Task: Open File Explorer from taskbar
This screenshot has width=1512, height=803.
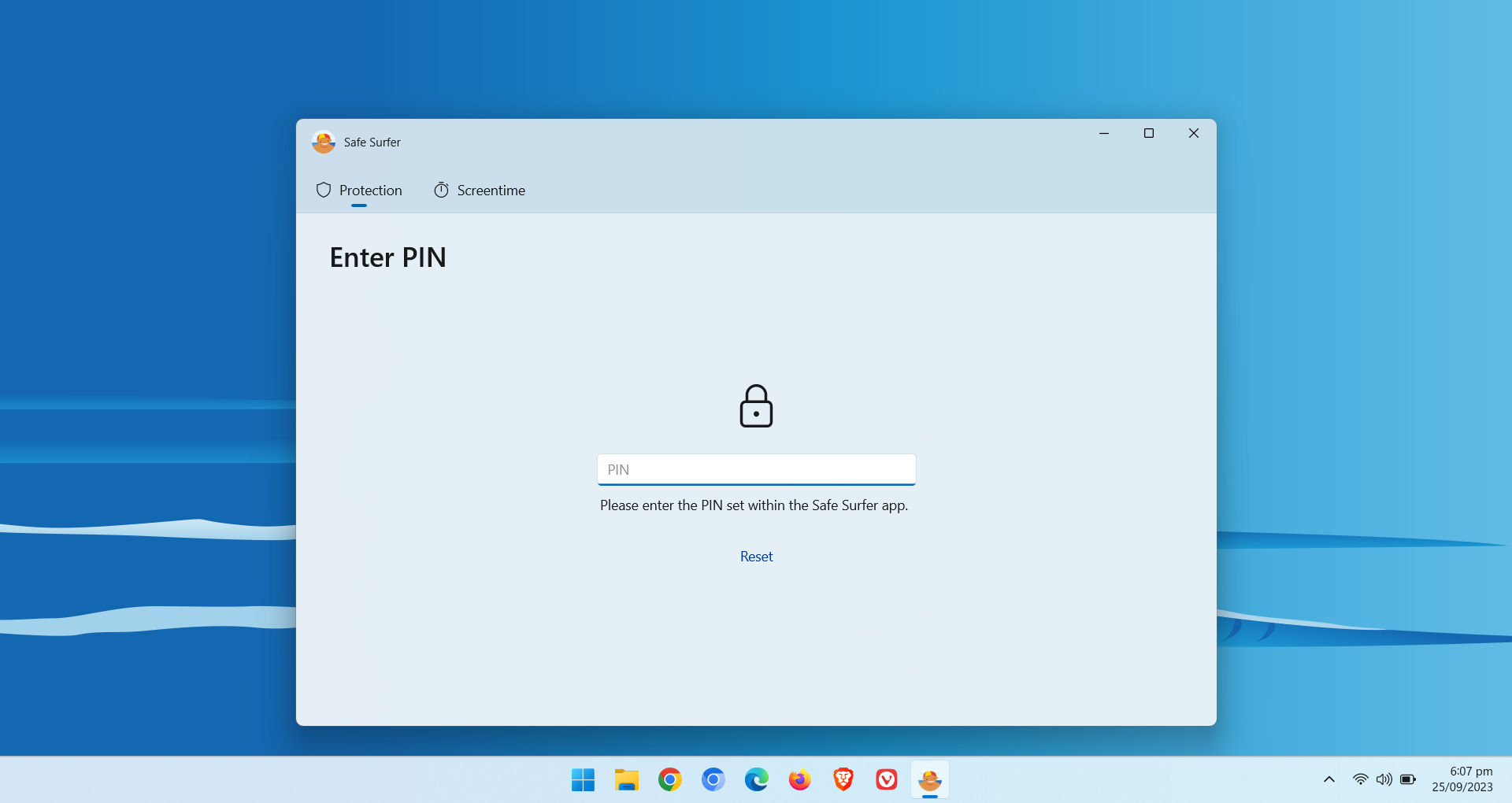Action: click(626, 779)
